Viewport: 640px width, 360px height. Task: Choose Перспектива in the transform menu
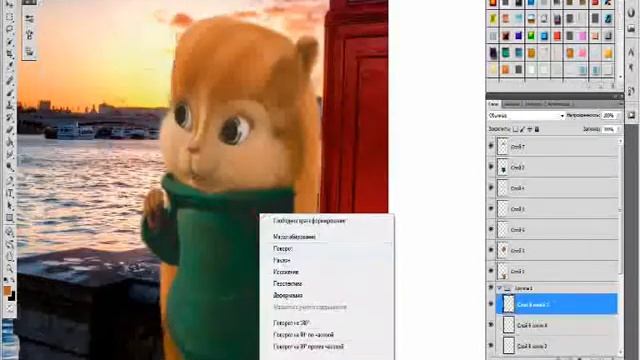[x=288, y=283]
